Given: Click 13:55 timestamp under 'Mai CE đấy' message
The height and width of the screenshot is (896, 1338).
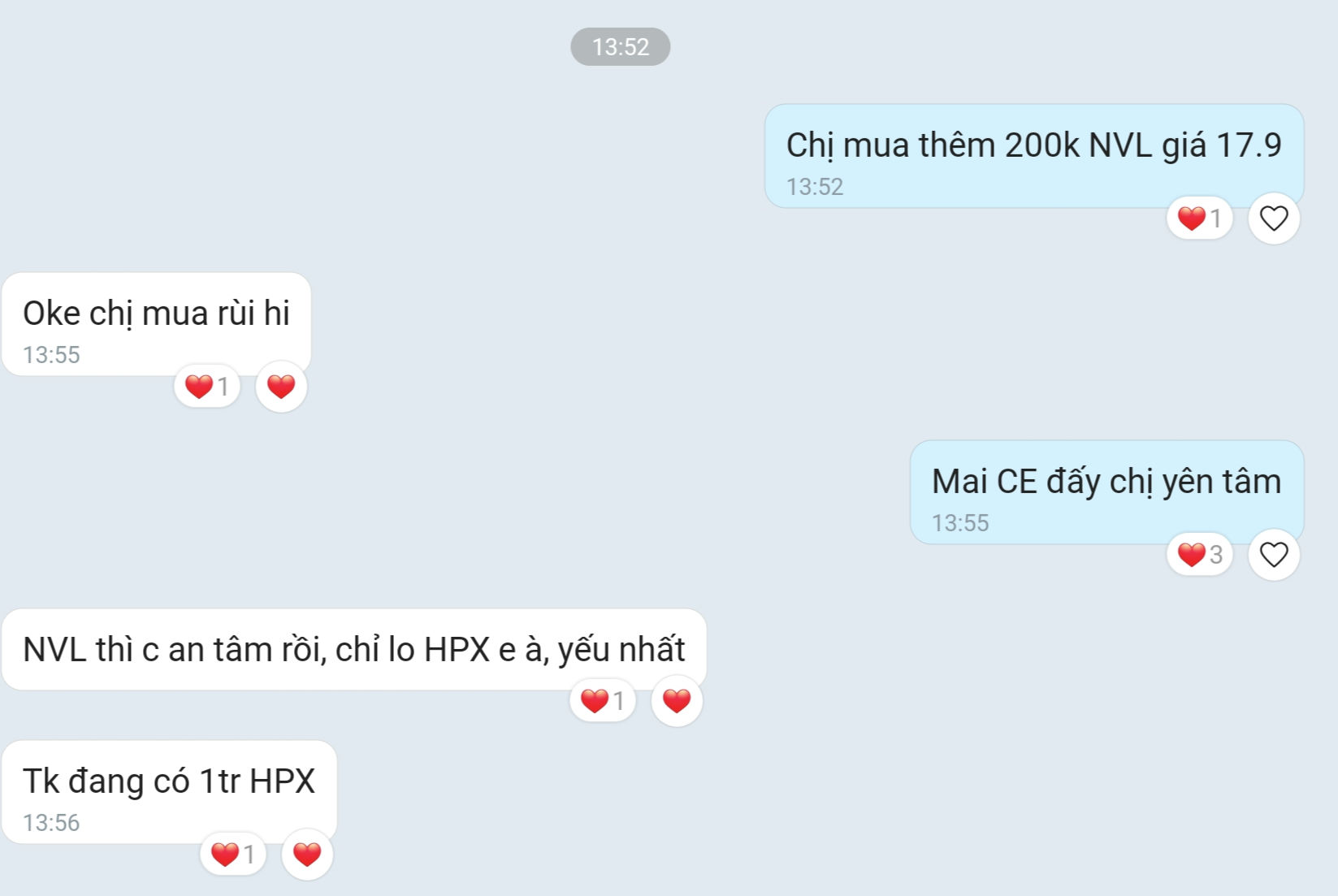Looking at the screenshot, I should (x=960, y=523).
